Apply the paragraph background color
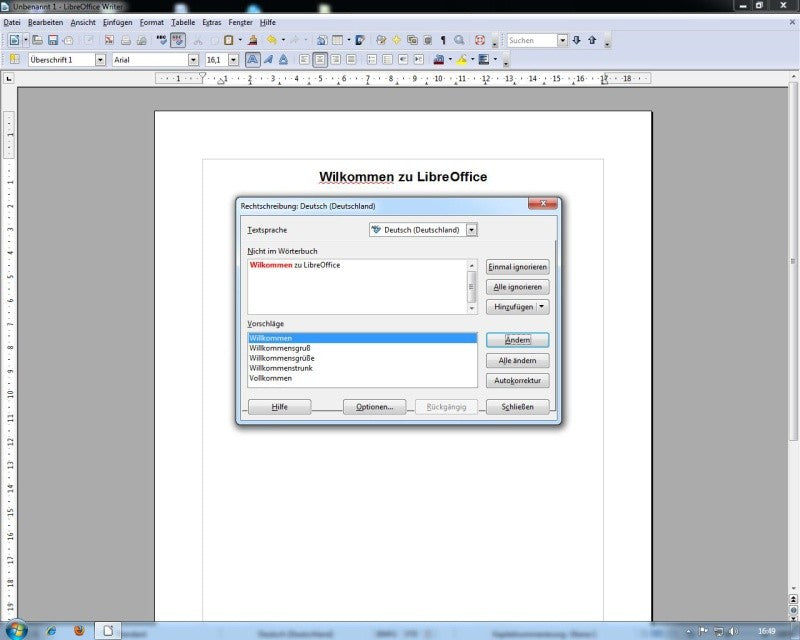Viewport: 800px width, 640px height. tap(484, 60)
